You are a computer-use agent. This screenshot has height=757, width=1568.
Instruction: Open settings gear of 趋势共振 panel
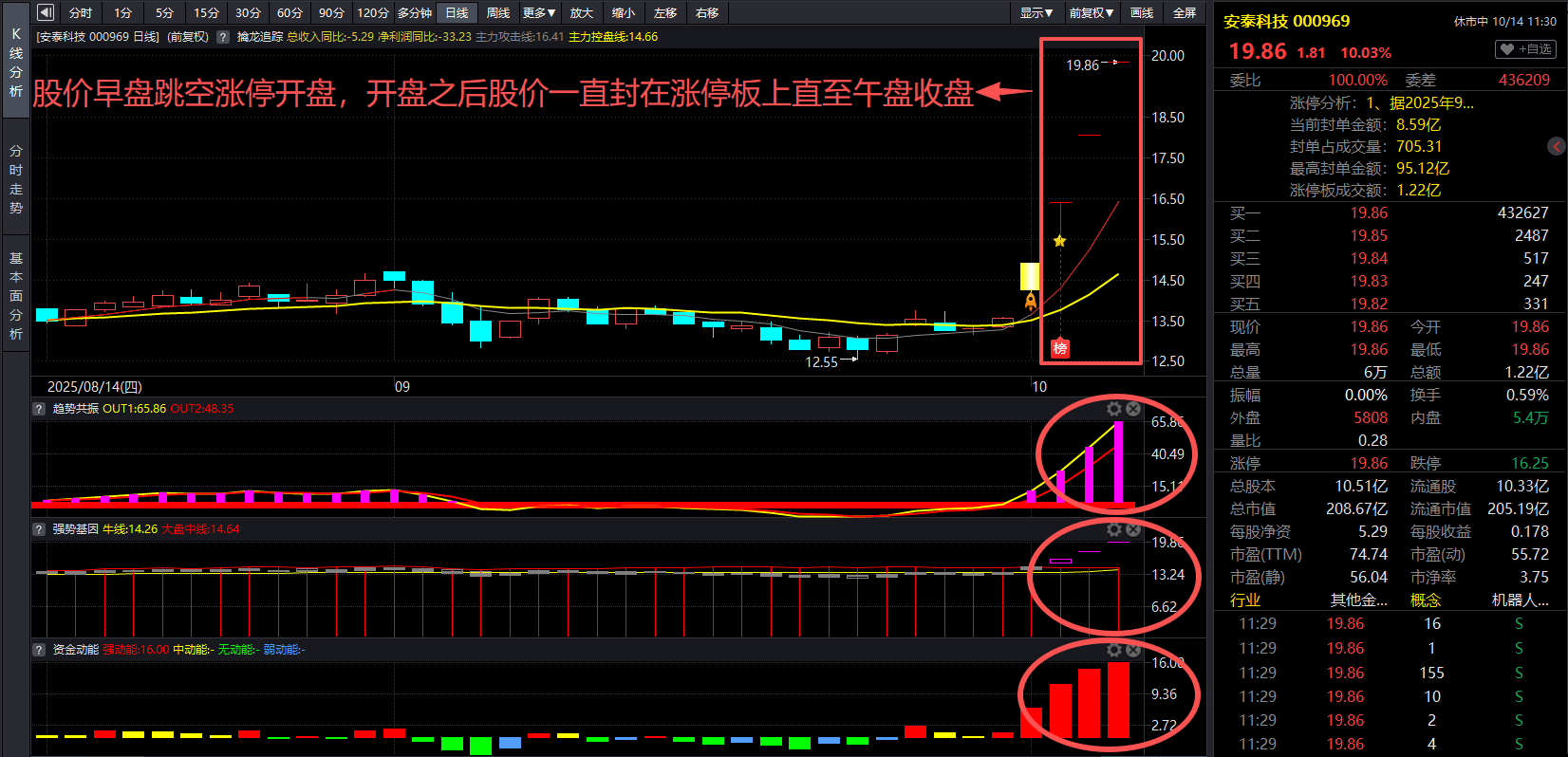[1114, 409]
